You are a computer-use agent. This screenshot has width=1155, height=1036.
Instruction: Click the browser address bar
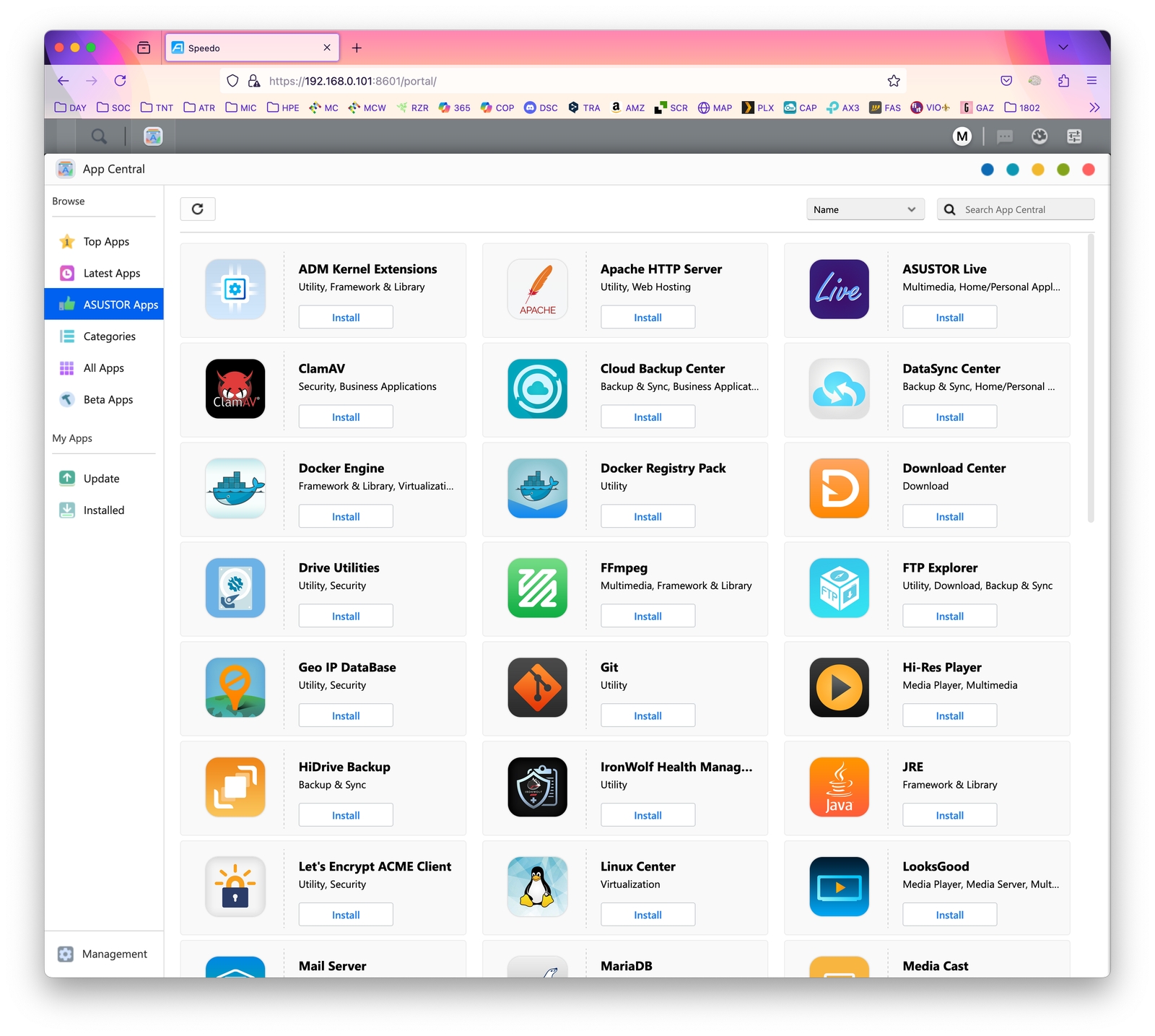[563, 81]
